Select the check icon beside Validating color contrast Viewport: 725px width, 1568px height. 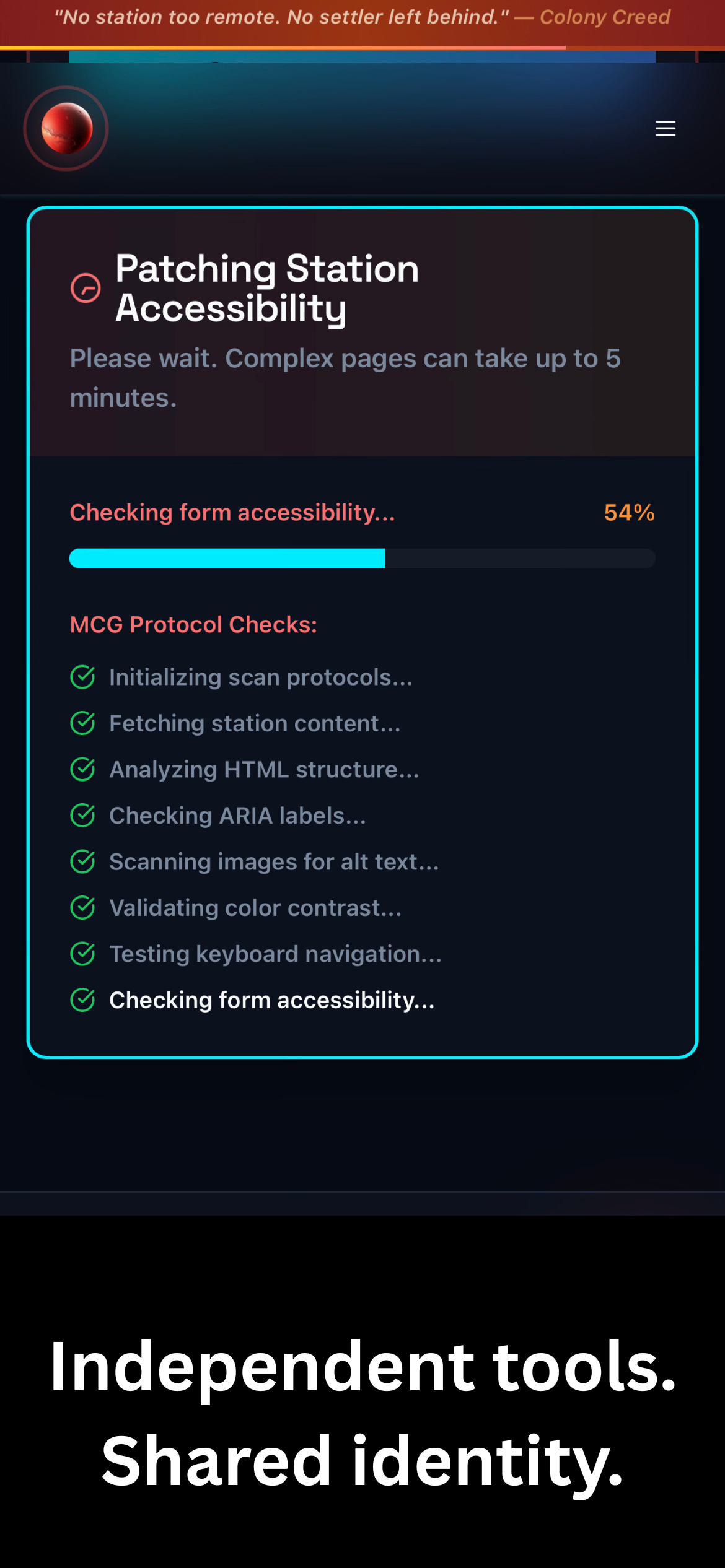(x=84, y=907)
